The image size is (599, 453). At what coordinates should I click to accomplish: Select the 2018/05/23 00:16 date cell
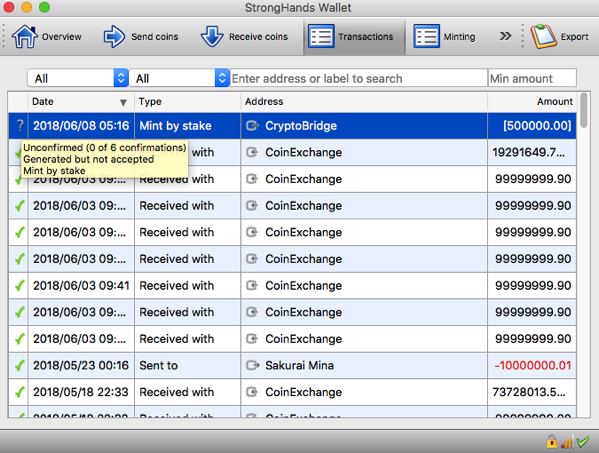81,366
